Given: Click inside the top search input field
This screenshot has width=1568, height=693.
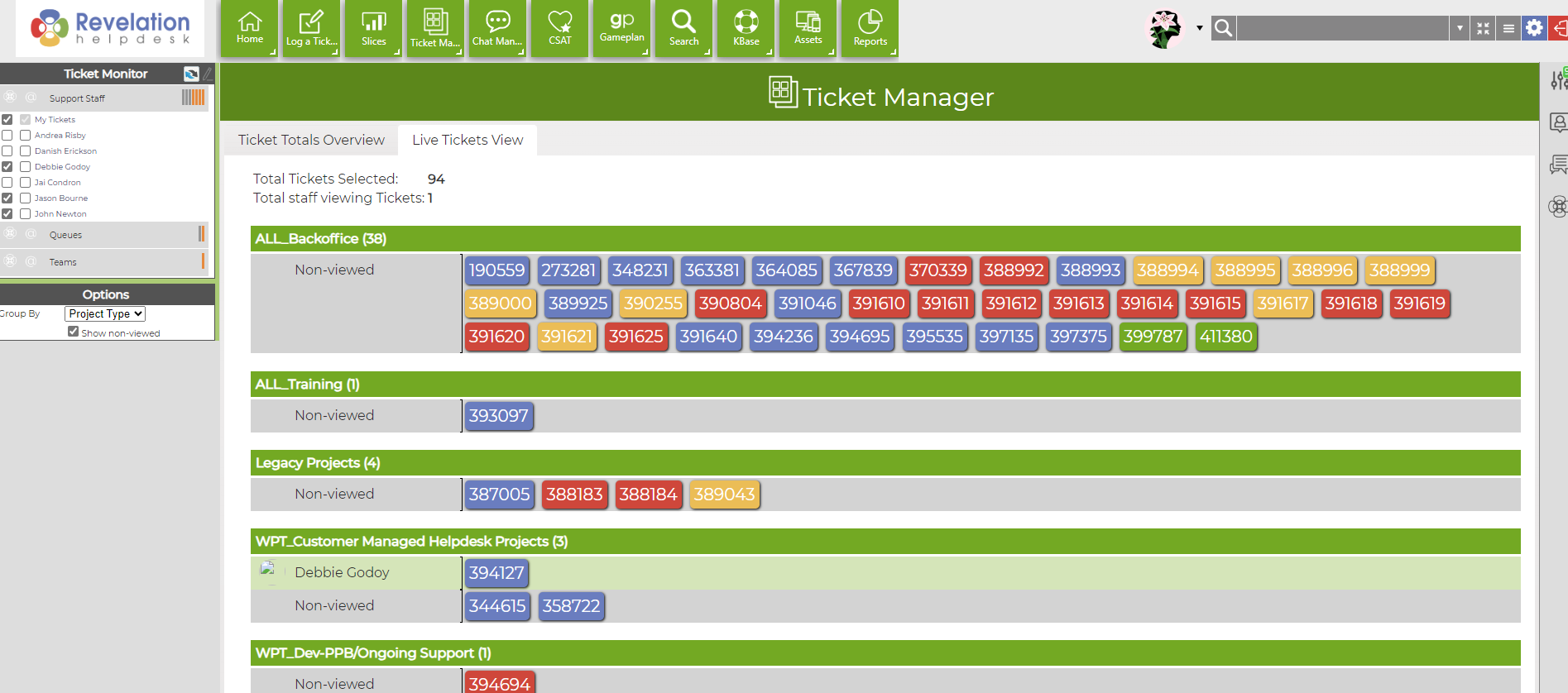Looking at the screenshot, I should click(1343, 28).
